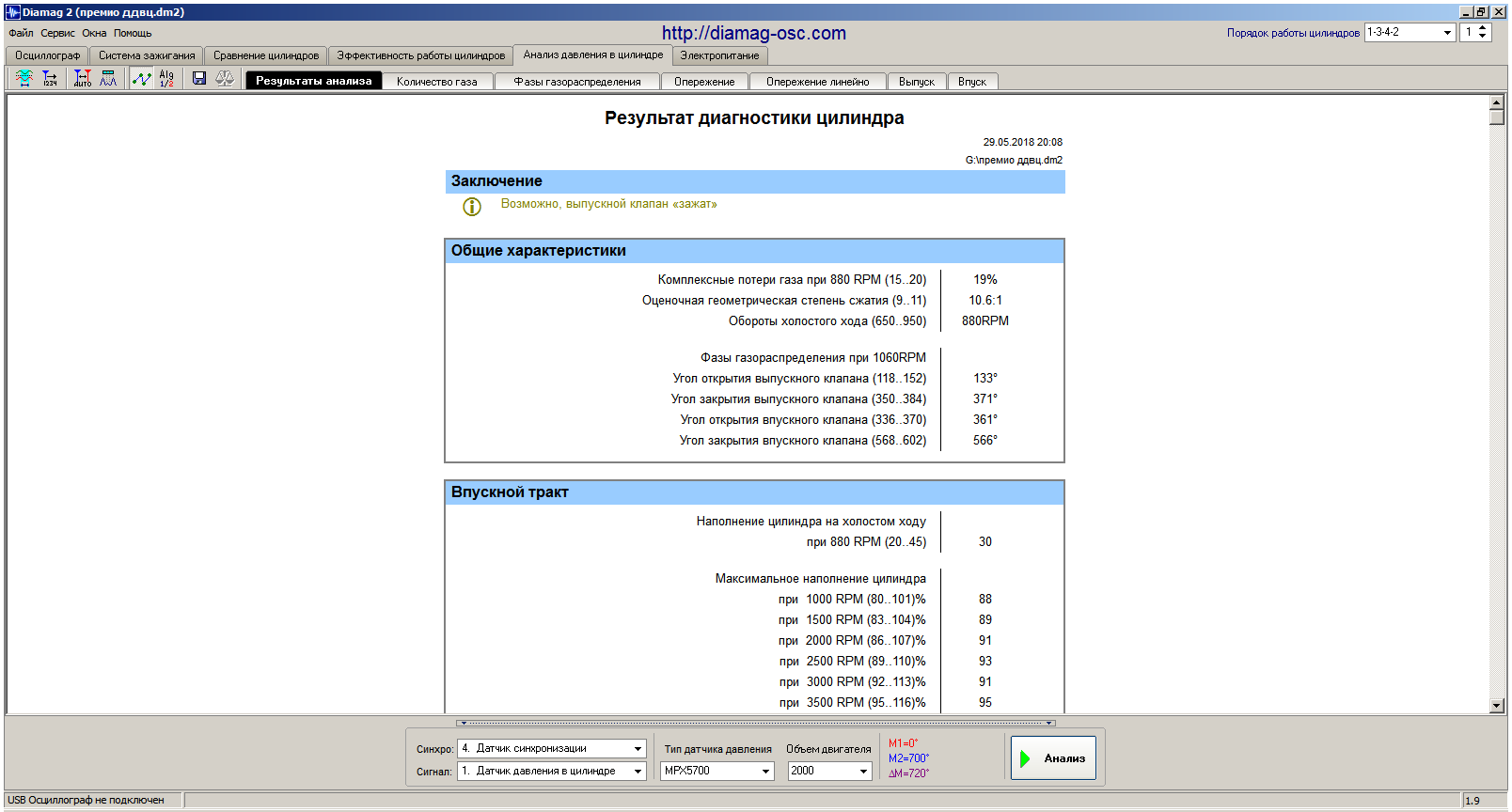Click the AUTO markers toolbar icon
This screenshot has height=812, width=1512.
click(x=83, y=78)
